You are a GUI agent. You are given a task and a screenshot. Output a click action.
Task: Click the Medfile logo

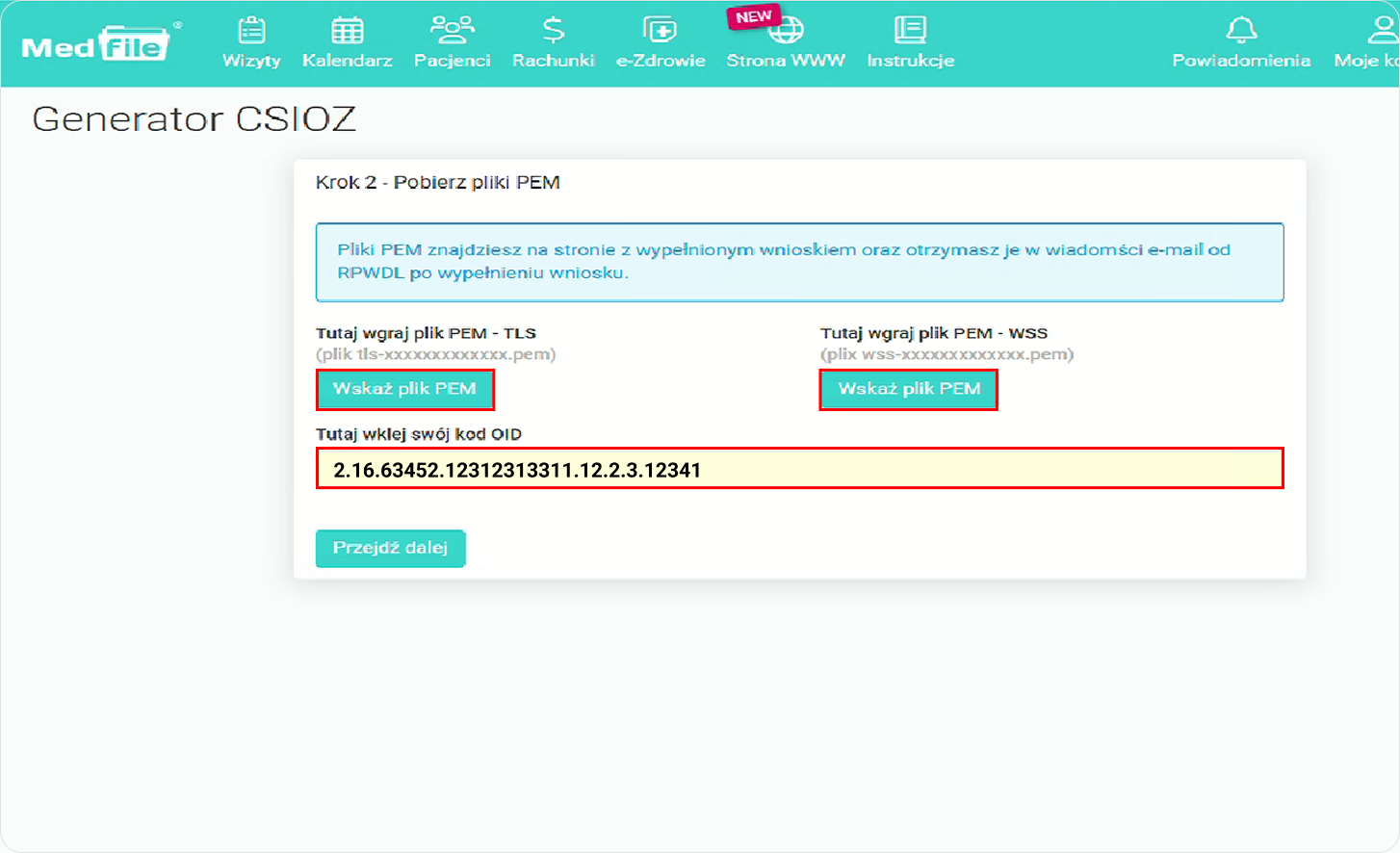(x=95, y=45)
